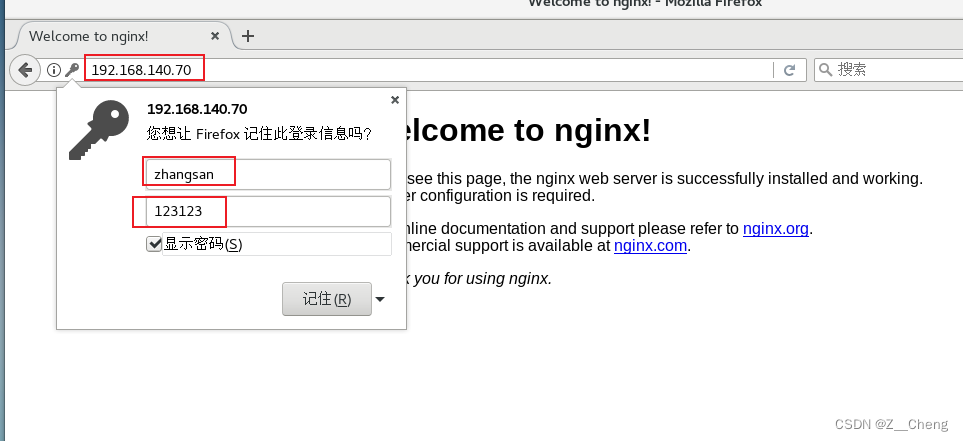The height and width of the screenshot is (441, 963).
Task: Dismiss the save login popup
Action: (395, 100)
